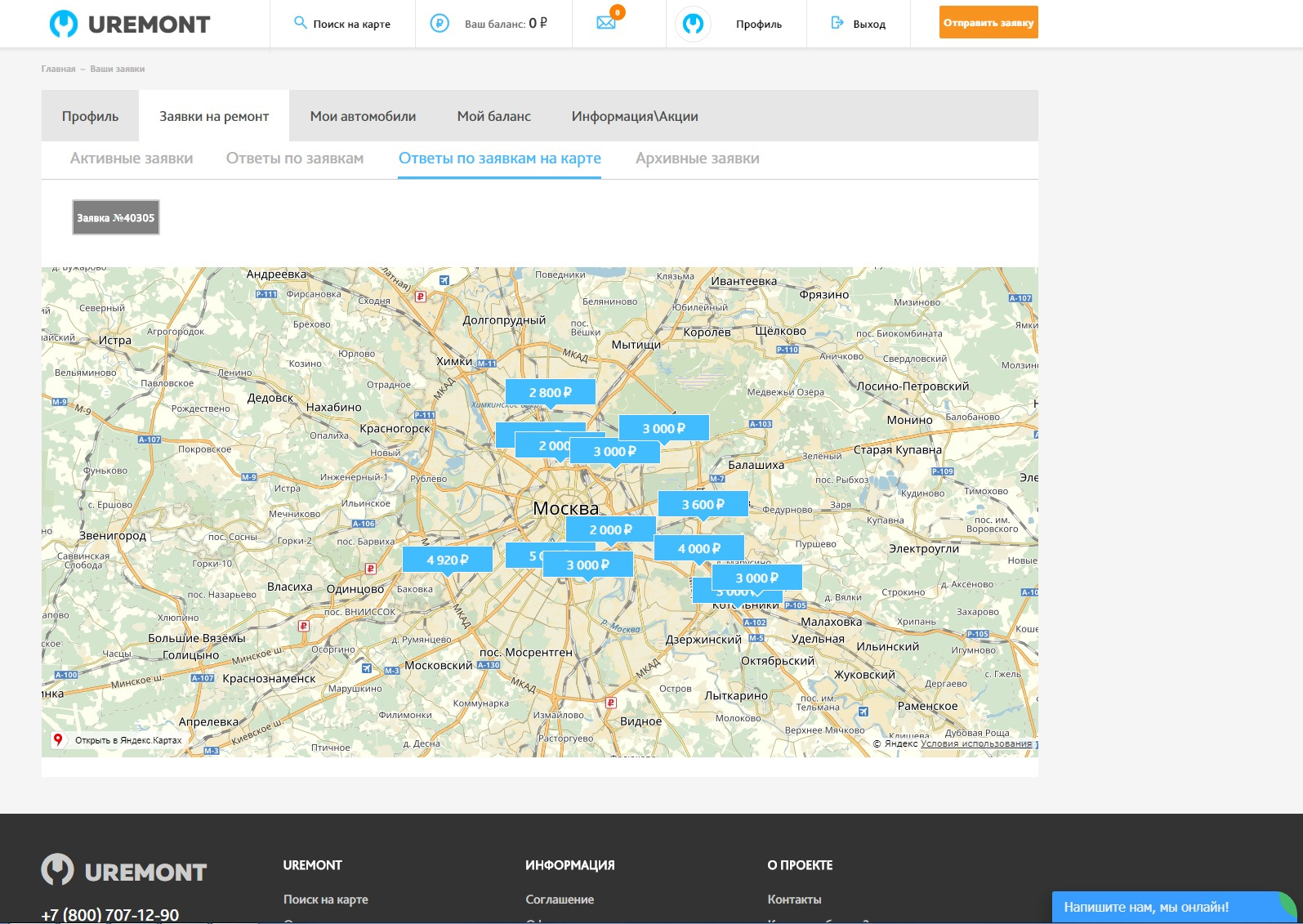The width and height of the screenshot is (1303, 924).
Task: Click 'ИНФОРМАЦИЯ' footer heading
Action: point(570,864)
